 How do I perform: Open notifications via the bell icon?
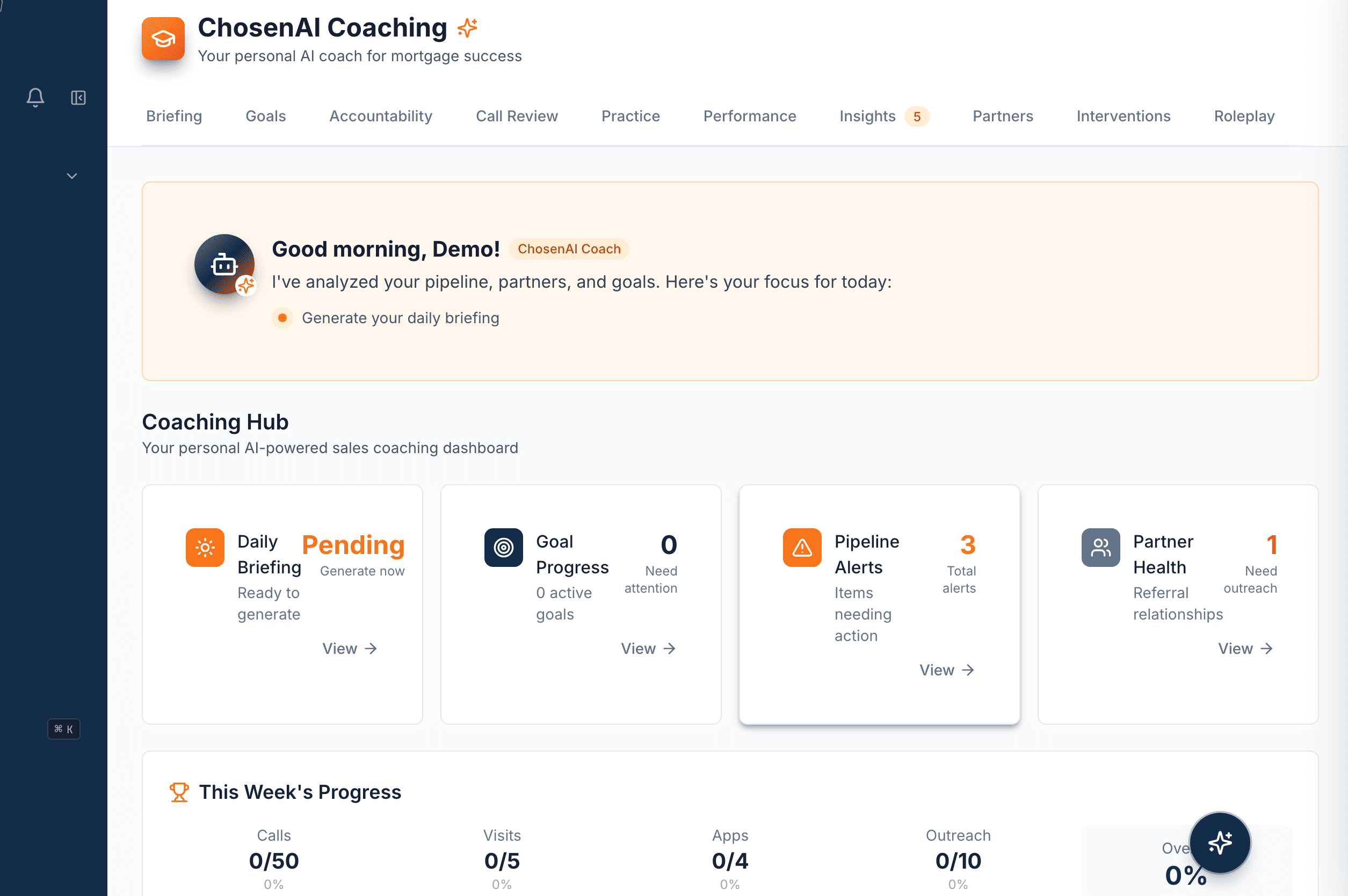(x=35, y=98)
